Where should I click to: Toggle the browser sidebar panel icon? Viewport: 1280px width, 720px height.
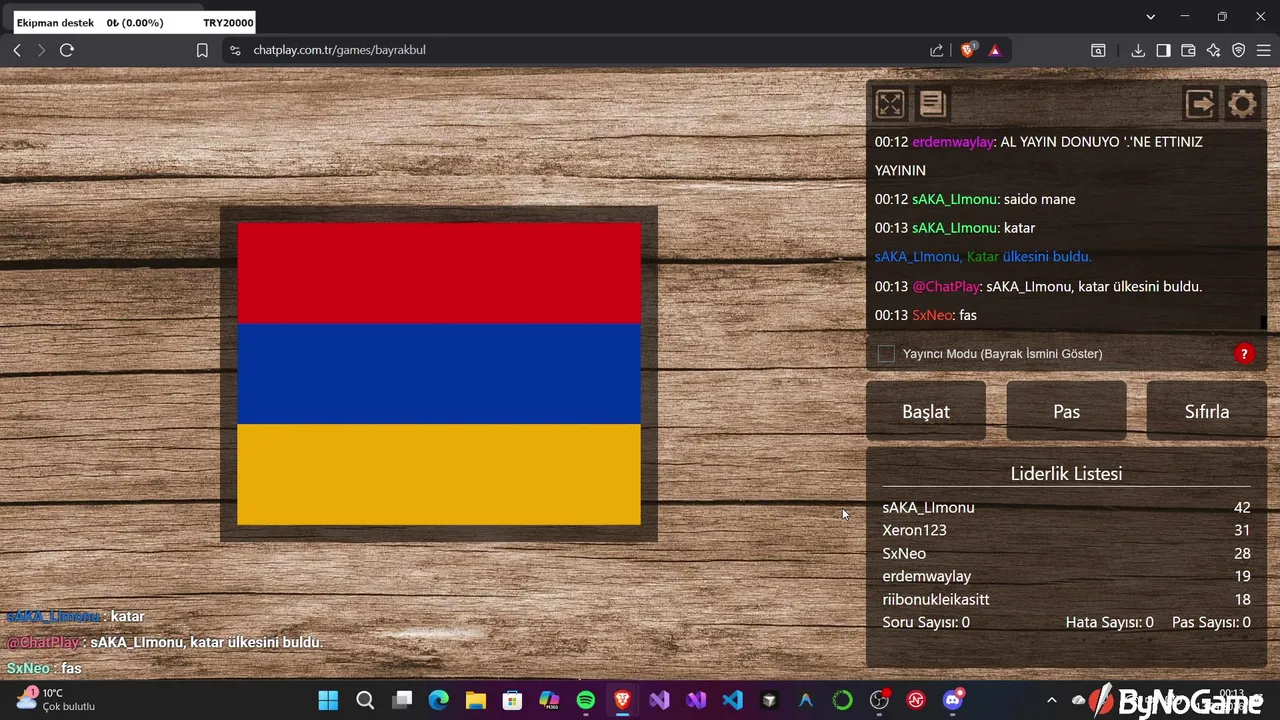[x=1163, y=50]
